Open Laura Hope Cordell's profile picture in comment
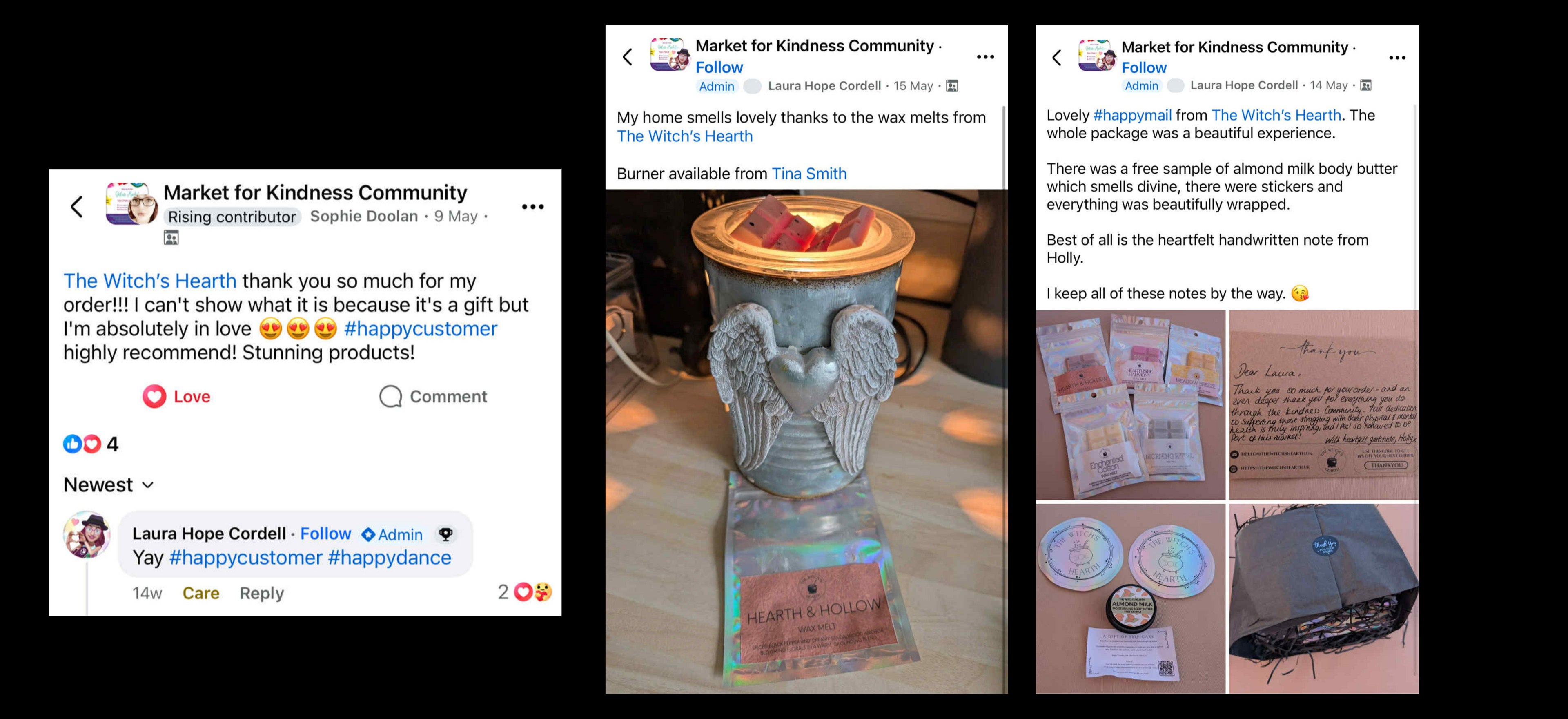This screenshot has width=1568, height=719. point(87,534)
